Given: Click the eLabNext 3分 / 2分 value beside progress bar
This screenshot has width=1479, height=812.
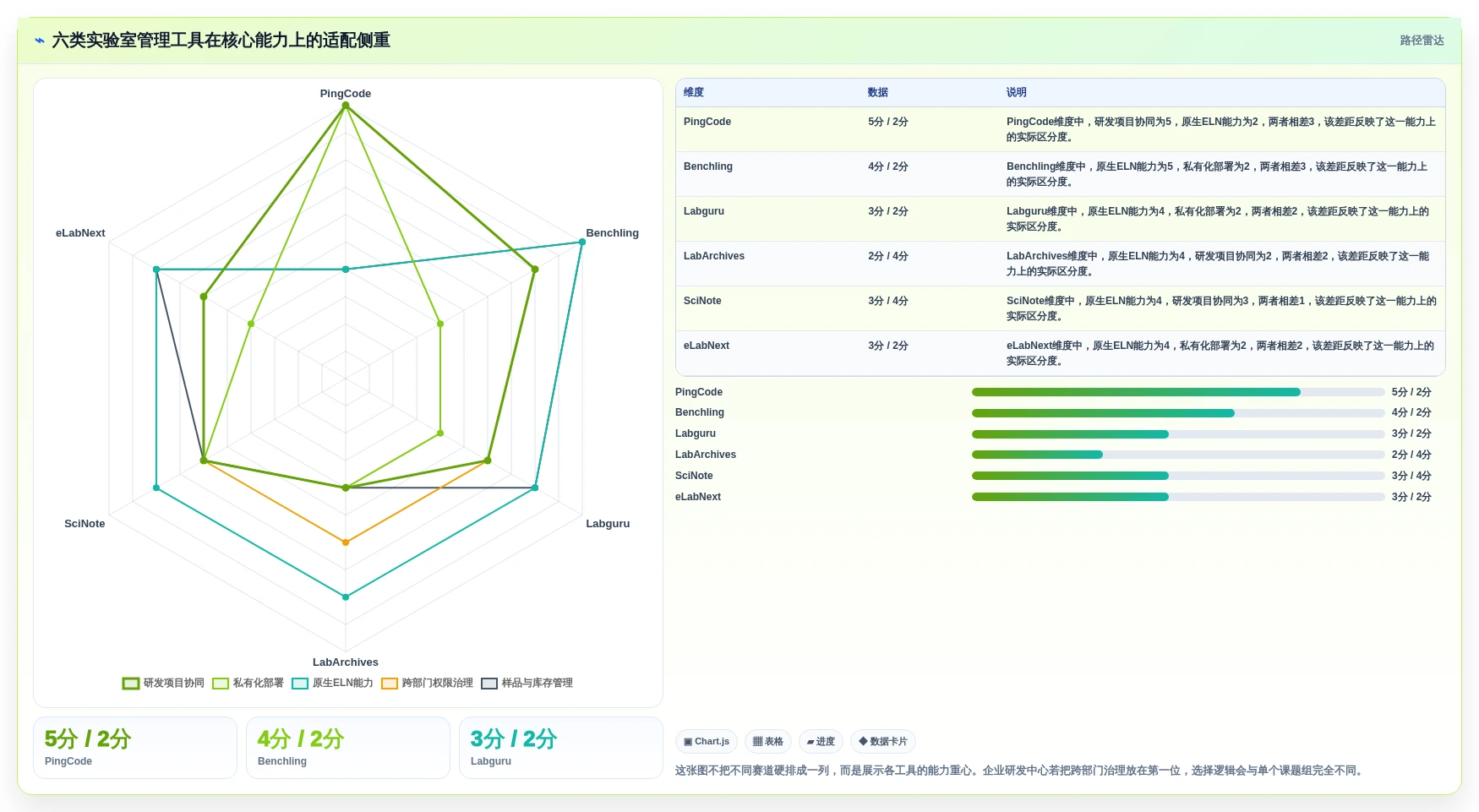Looking at the screenshot, I should click(x=1411, y=497).
